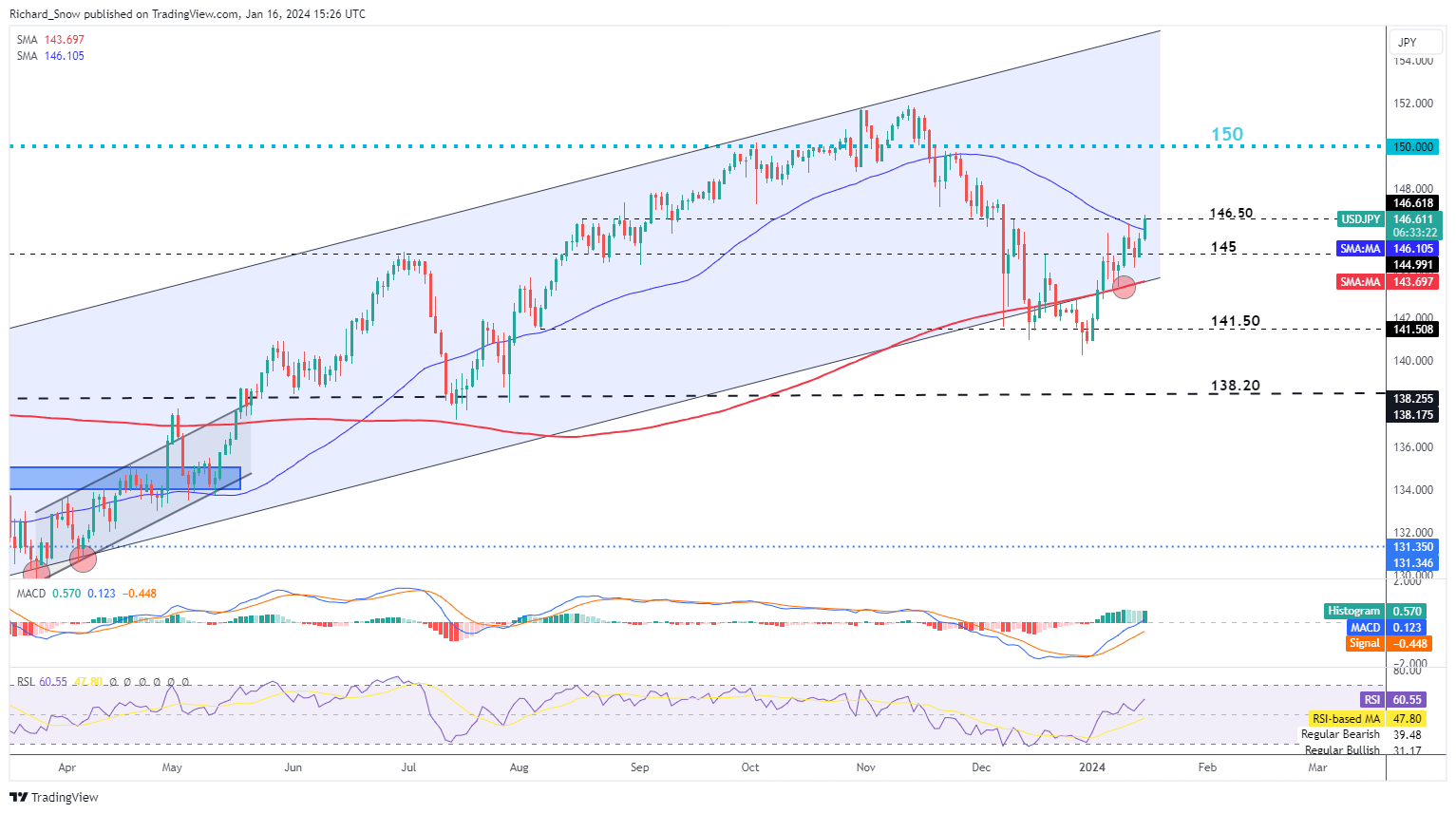Click the Regular Bearish 39.48 label
1456x814 pixels.
[1360, 734]
